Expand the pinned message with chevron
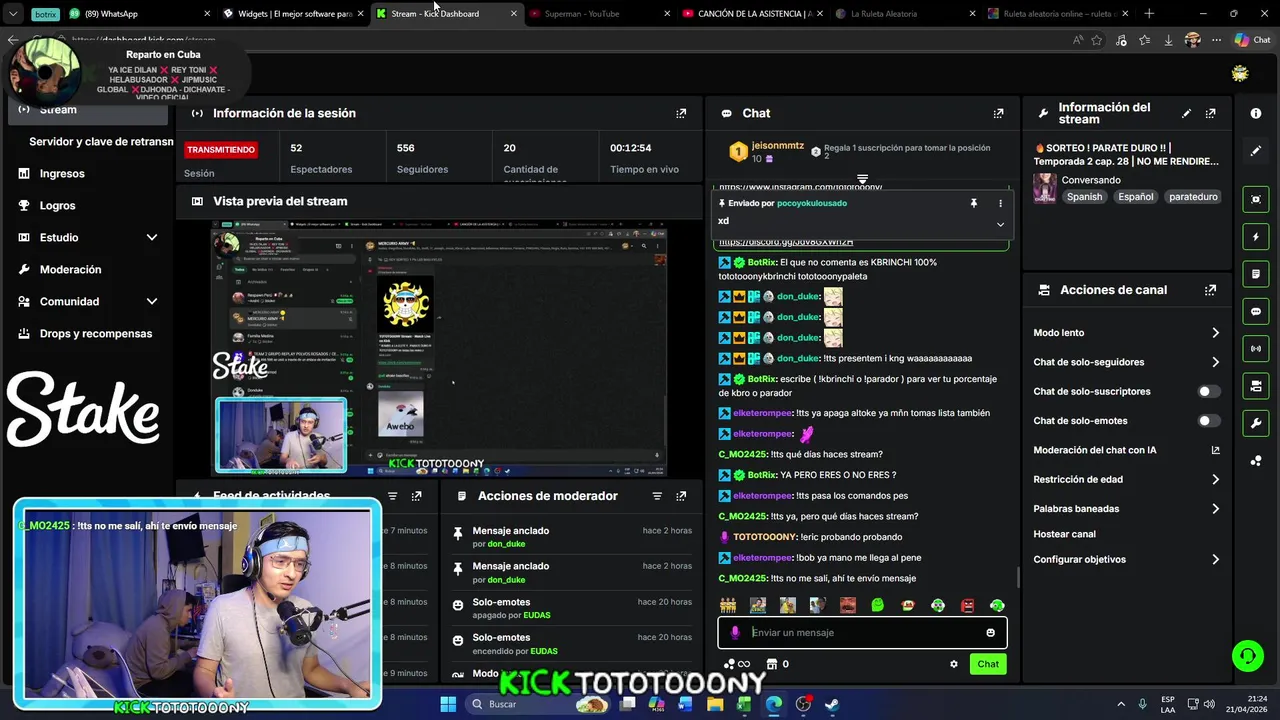This screenshot has width=1280, height=720. click(1000, 224)
